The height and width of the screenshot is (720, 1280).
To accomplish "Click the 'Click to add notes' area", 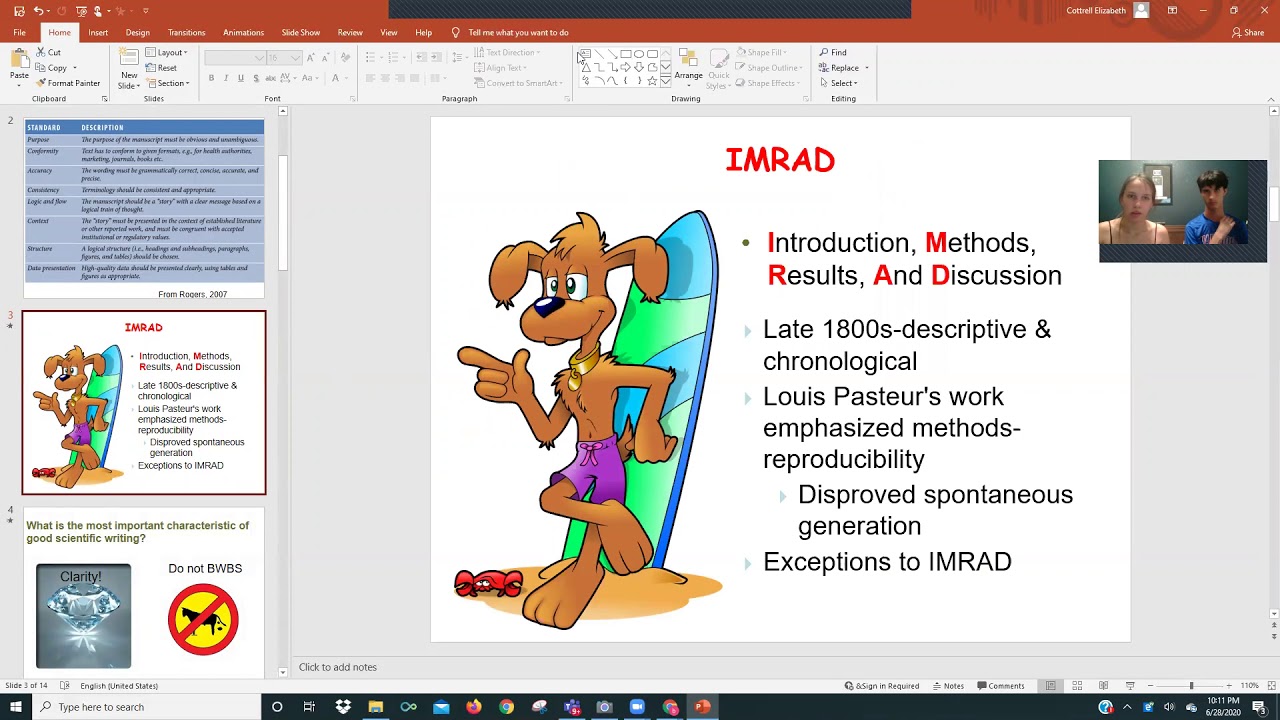I will 338,667.
